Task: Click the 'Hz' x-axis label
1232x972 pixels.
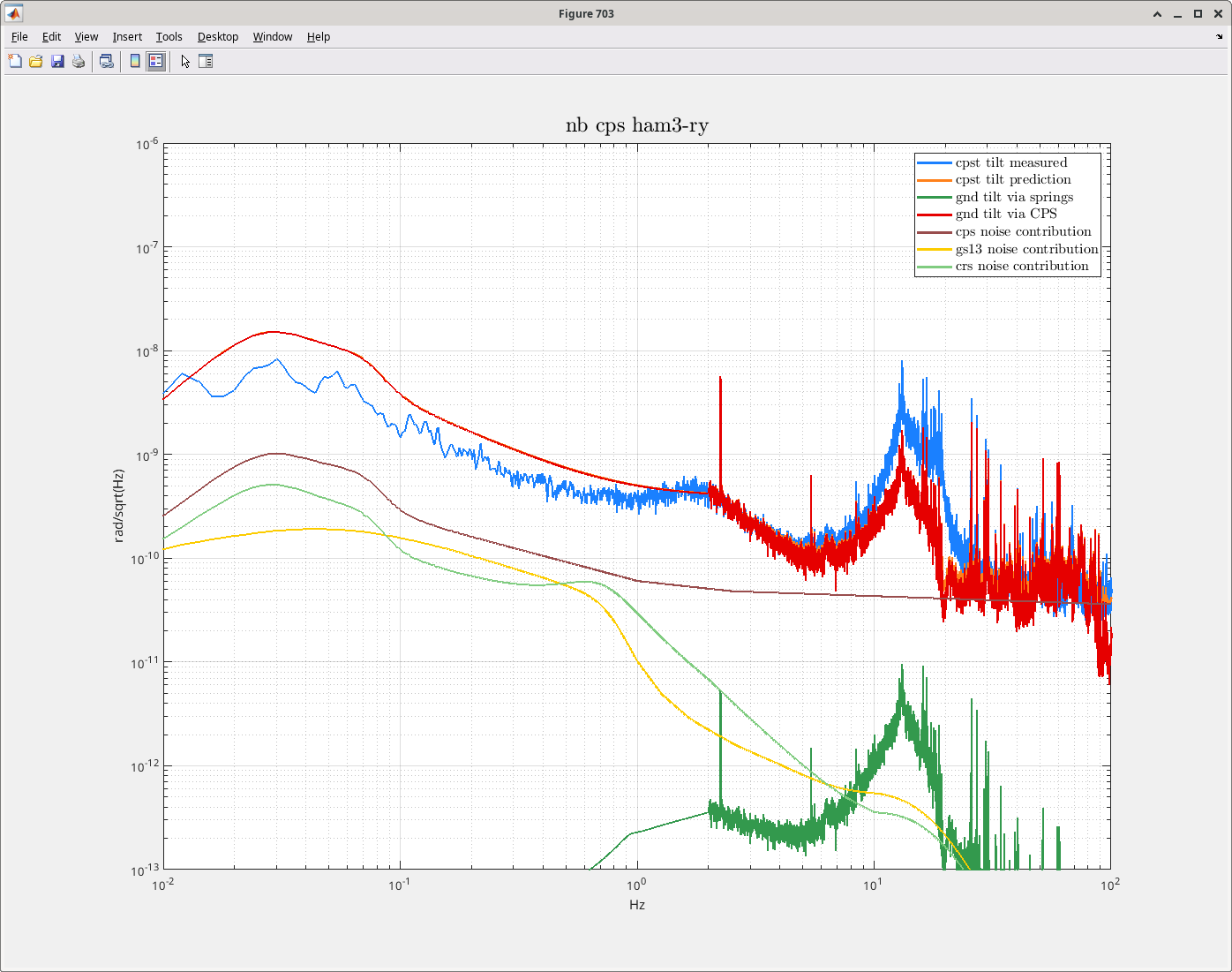Action: click(637, 905)
